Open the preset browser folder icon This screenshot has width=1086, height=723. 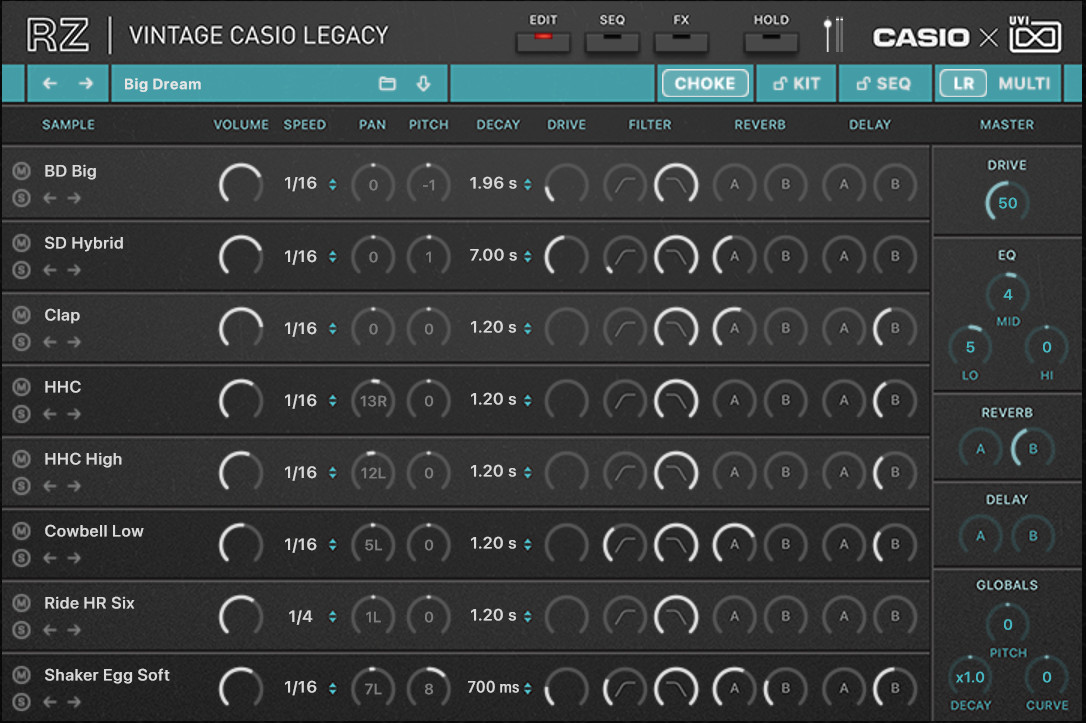click(x=387, y=84)
